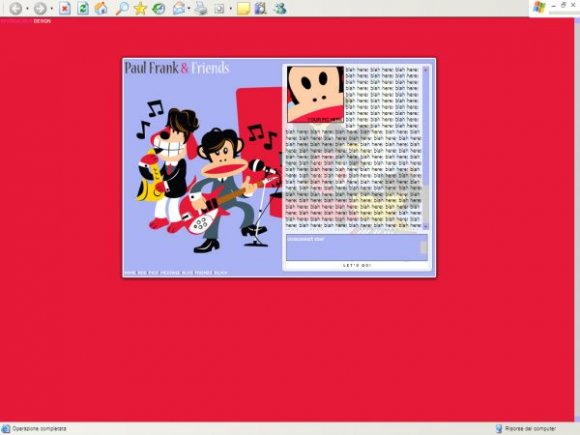Open the FRIENDS navigation link
580x435 pixels.
pos(203,273)
